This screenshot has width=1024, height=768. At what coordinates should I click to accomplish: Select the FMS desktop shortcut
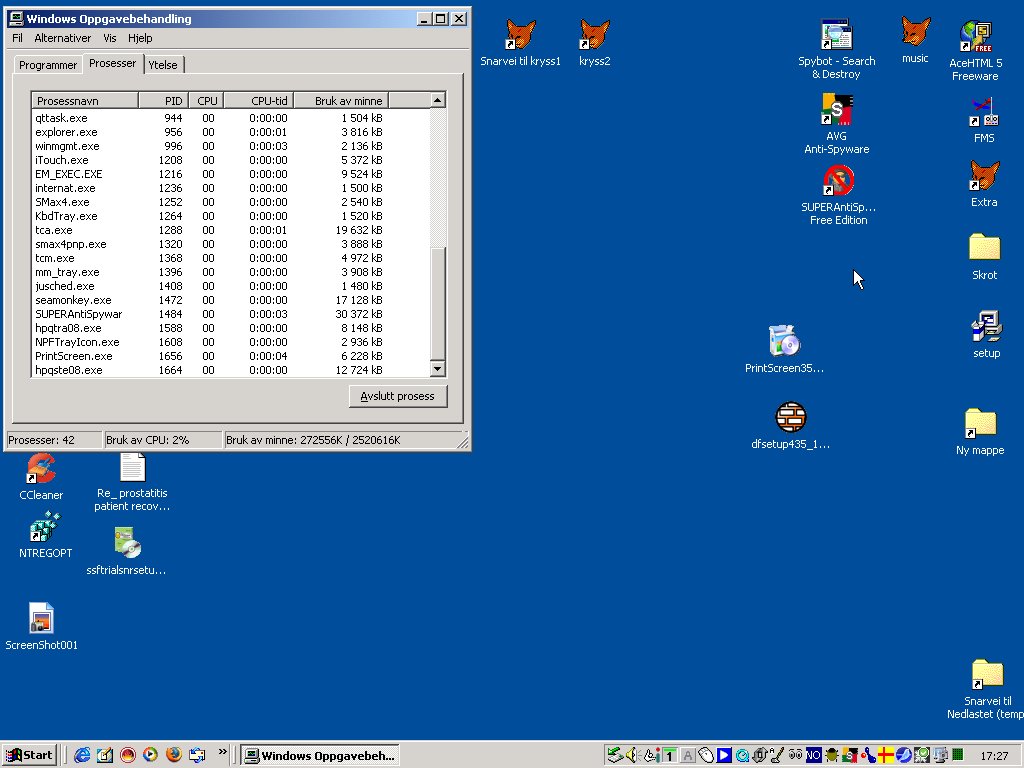click(984, 120)
